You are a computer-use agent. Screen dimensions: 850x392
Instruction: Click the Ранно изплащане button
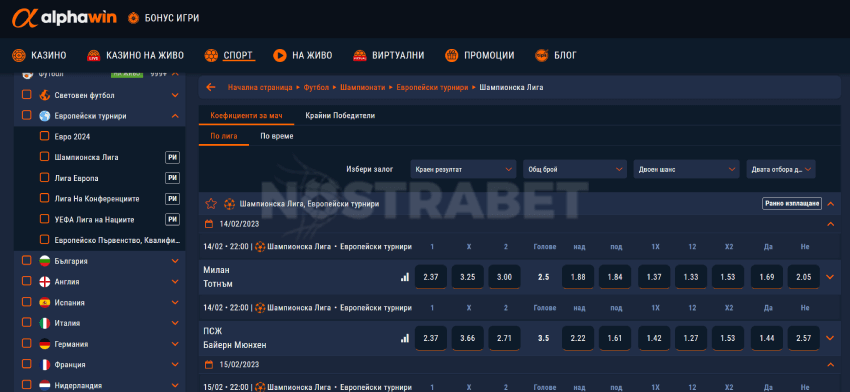792,204
